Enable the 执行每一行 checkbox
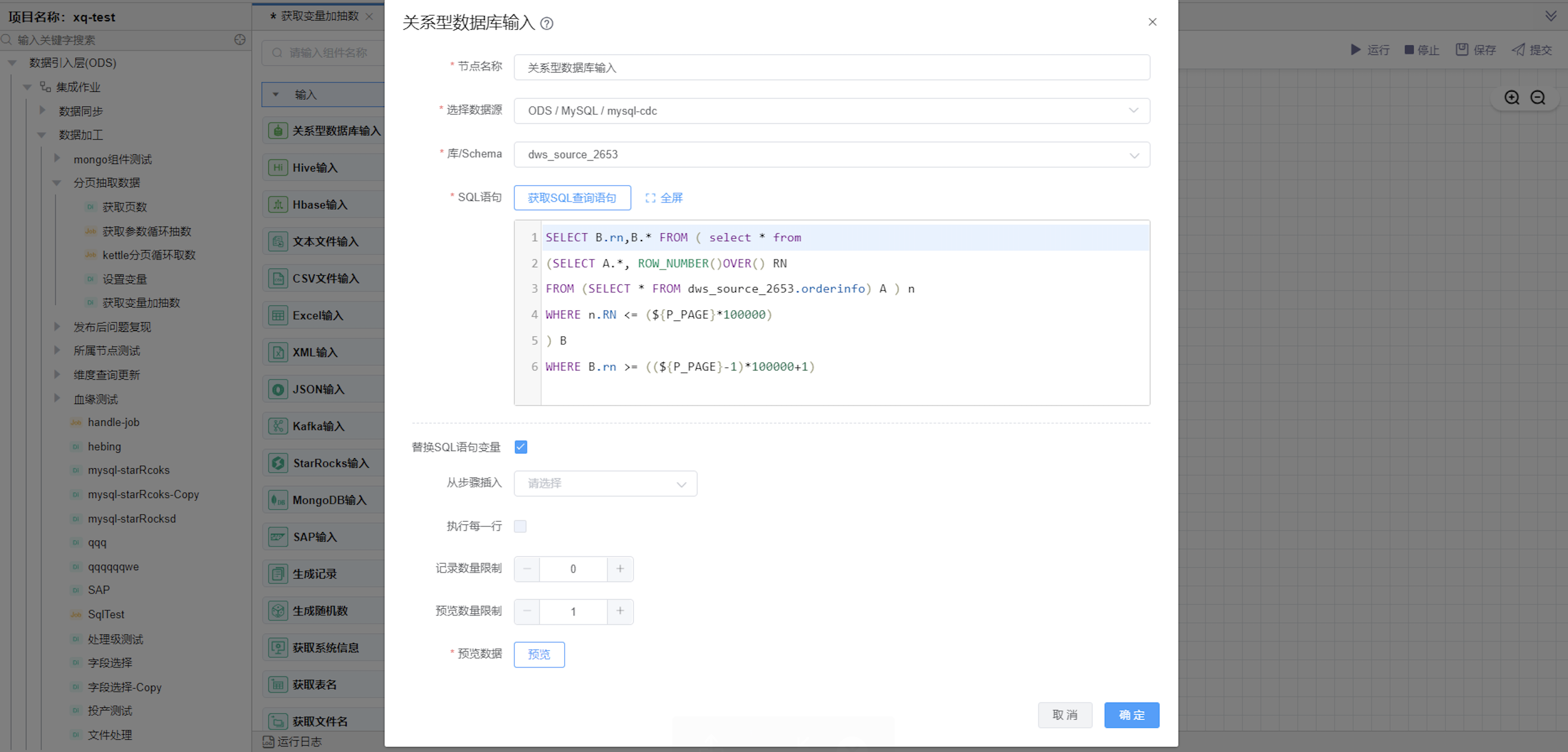 point(520,526)
